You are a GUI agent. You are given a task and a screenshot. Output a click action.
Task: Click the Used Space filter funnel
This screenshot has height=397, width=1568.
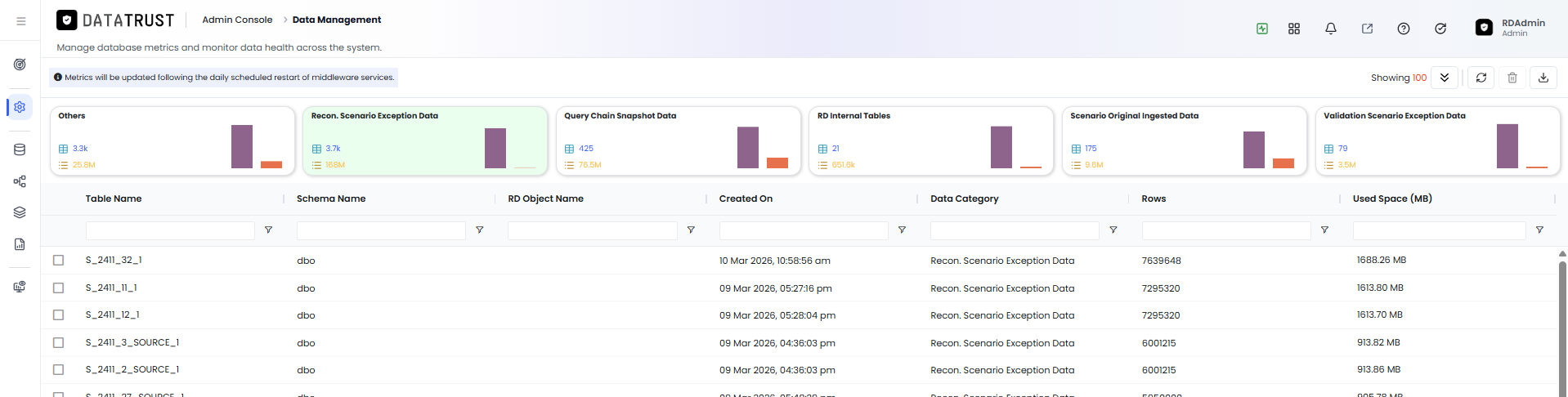pyautogui.click(x=1539, y=230)
